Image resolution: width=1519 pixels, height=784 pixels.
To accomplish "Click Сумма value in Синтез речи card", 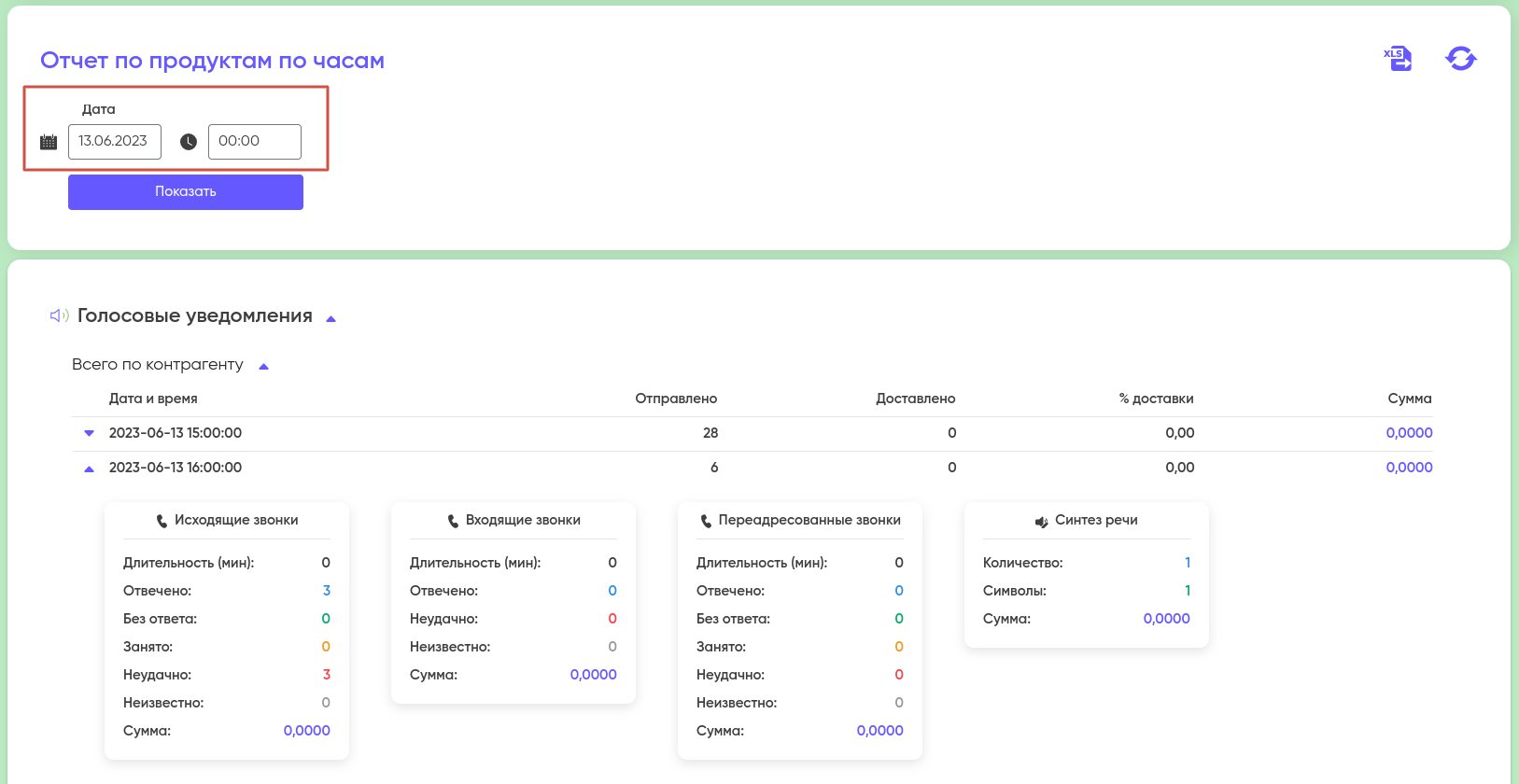I will click(x=1166, y=619).
